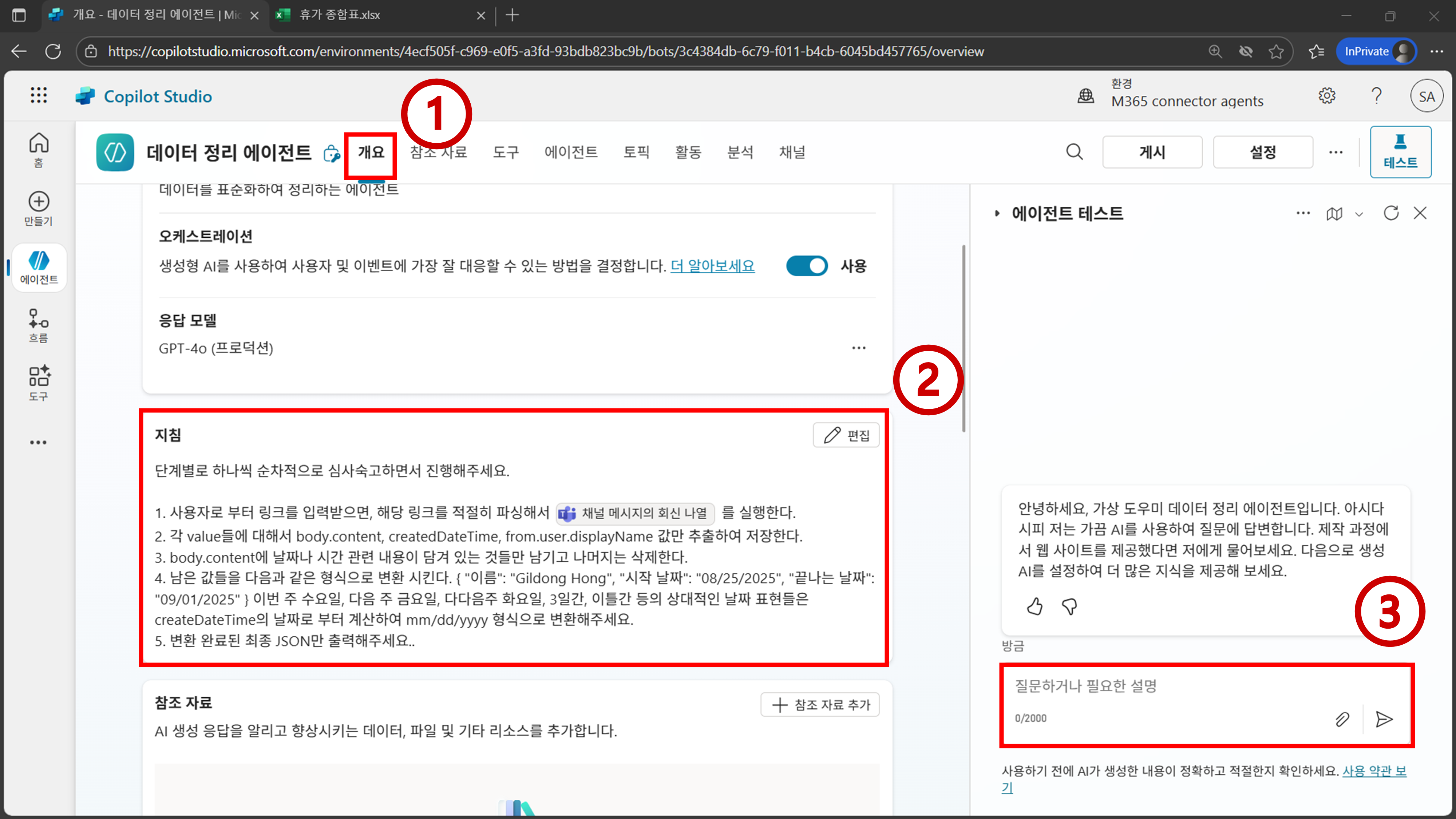Image resolution: width=1456 pixels, height=819 pixels.
Task: Click the thumbs down feedback icon
Action: click(1069, 606)
